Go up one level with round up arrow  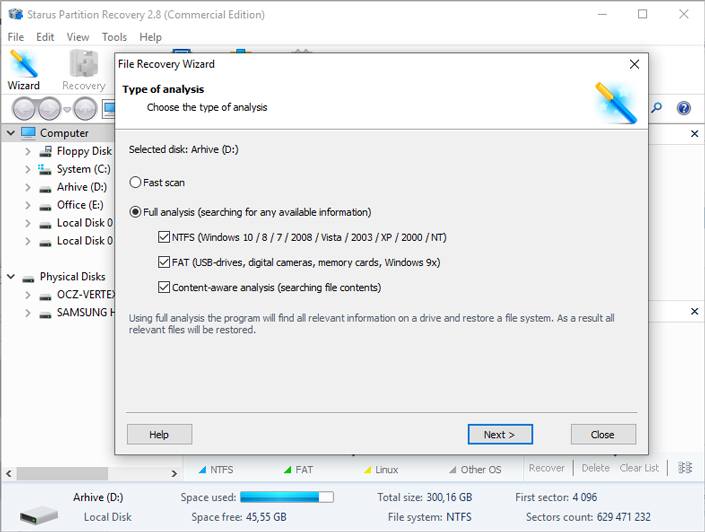[85, 109]
